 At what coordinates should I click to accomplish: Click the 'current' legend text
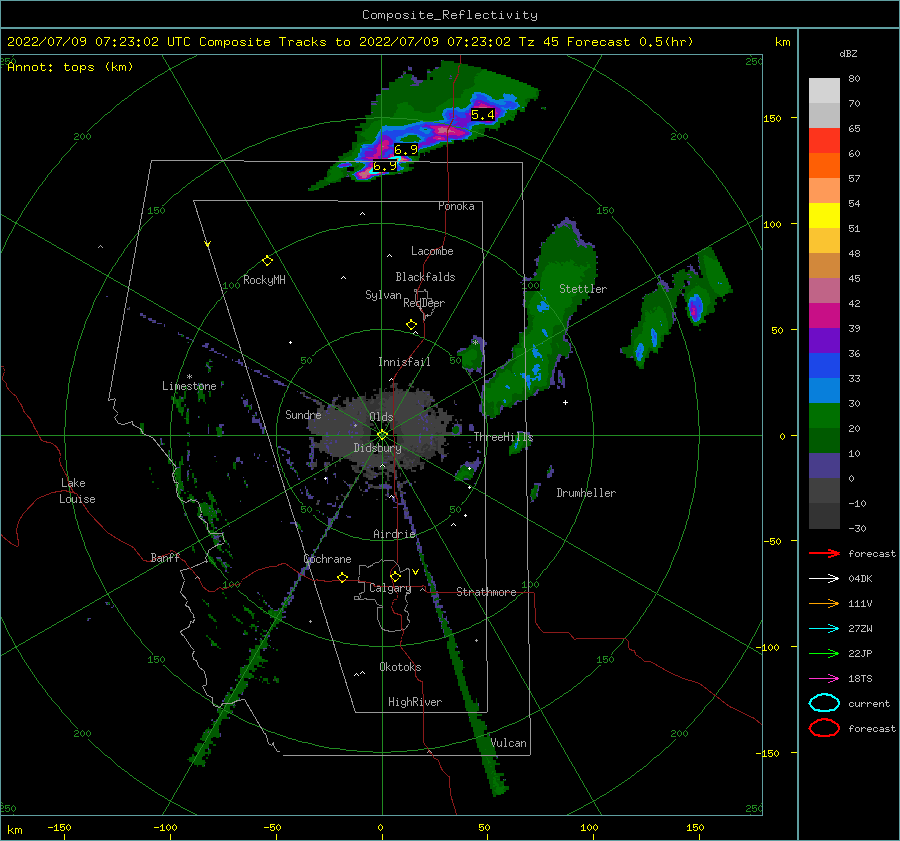click(868, 703)
